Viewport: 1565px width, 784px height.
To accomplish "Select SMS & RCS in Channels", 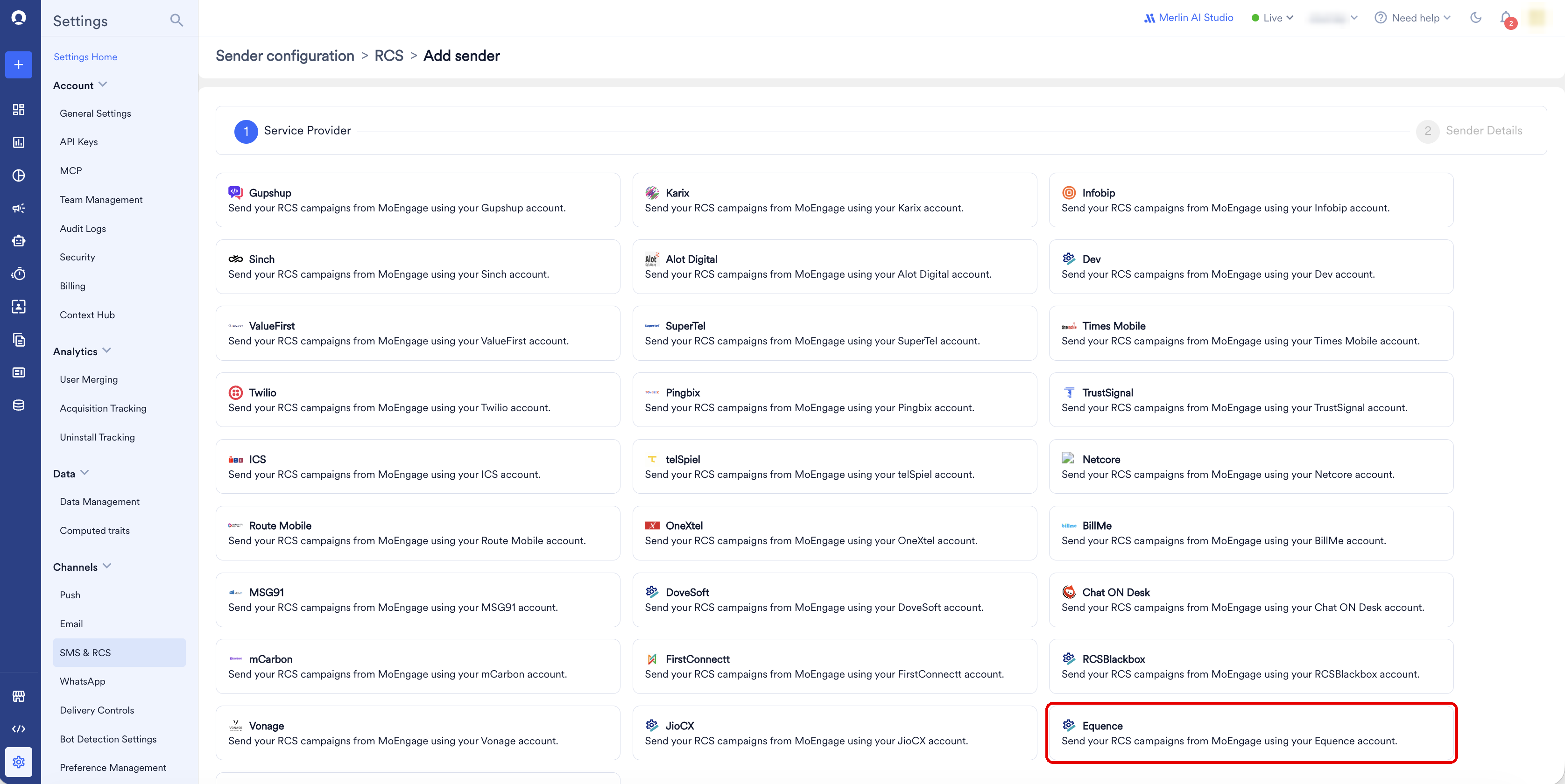I will coord(119,653).
